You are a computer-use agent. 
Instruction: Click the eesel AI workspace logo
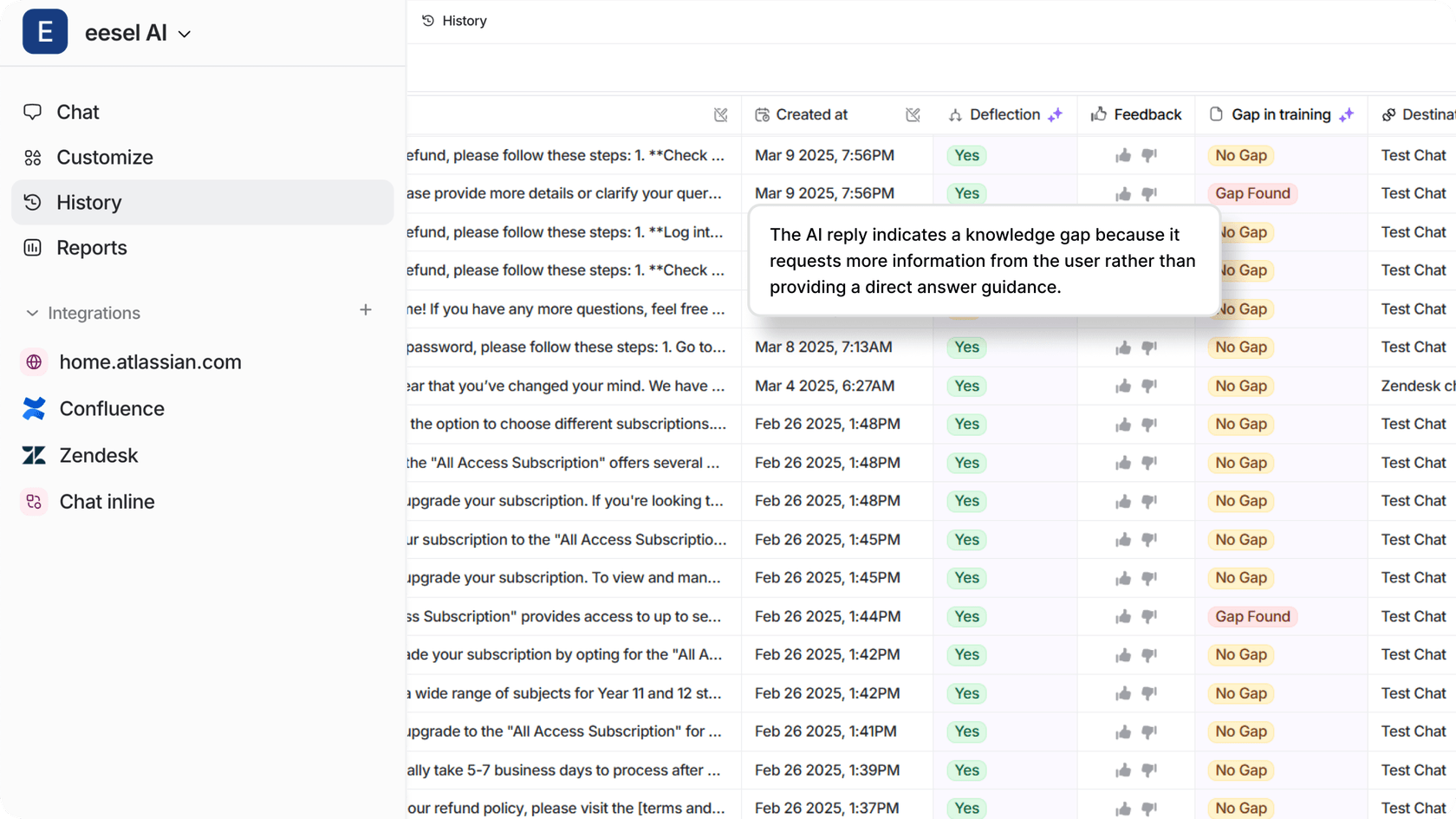coord(45,32)
